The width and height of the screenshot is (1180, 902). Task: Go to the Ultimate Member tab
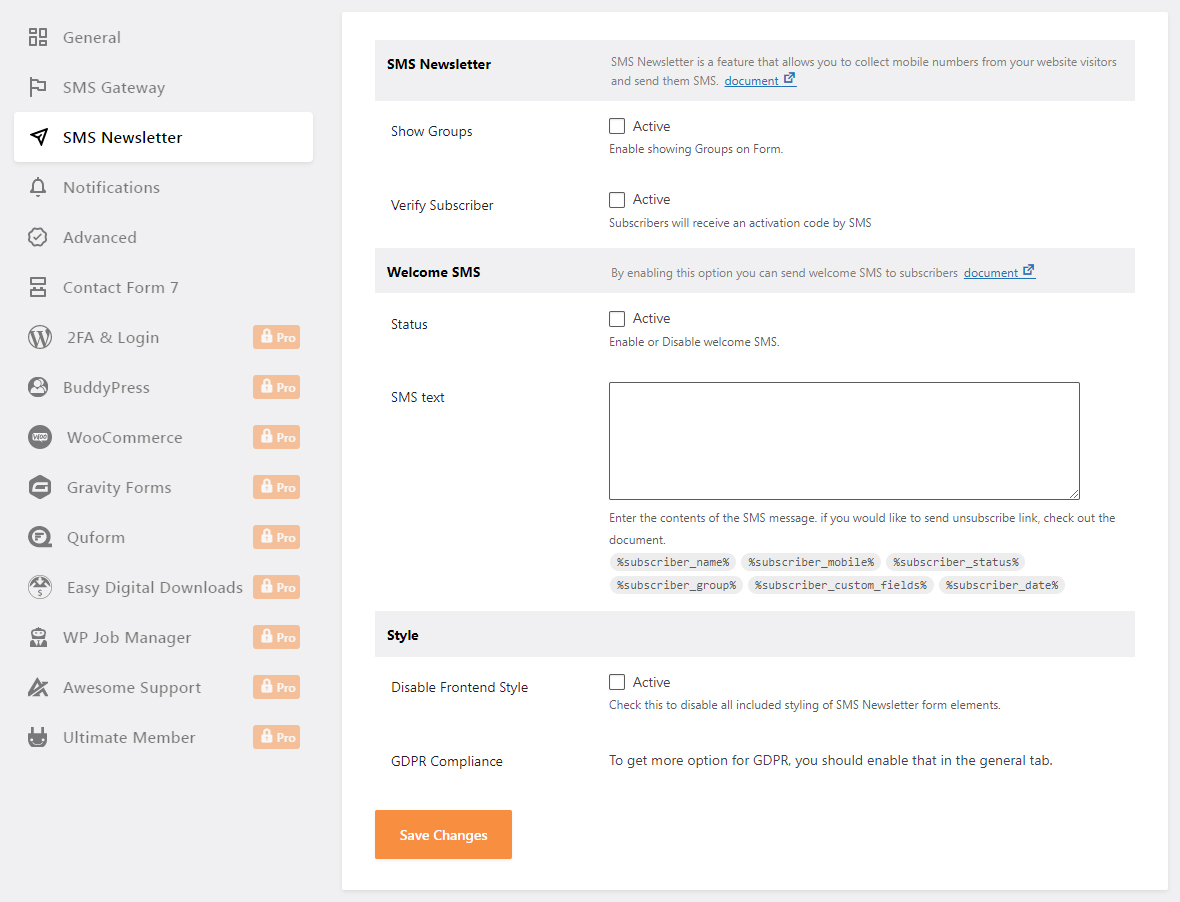point(129,738)
